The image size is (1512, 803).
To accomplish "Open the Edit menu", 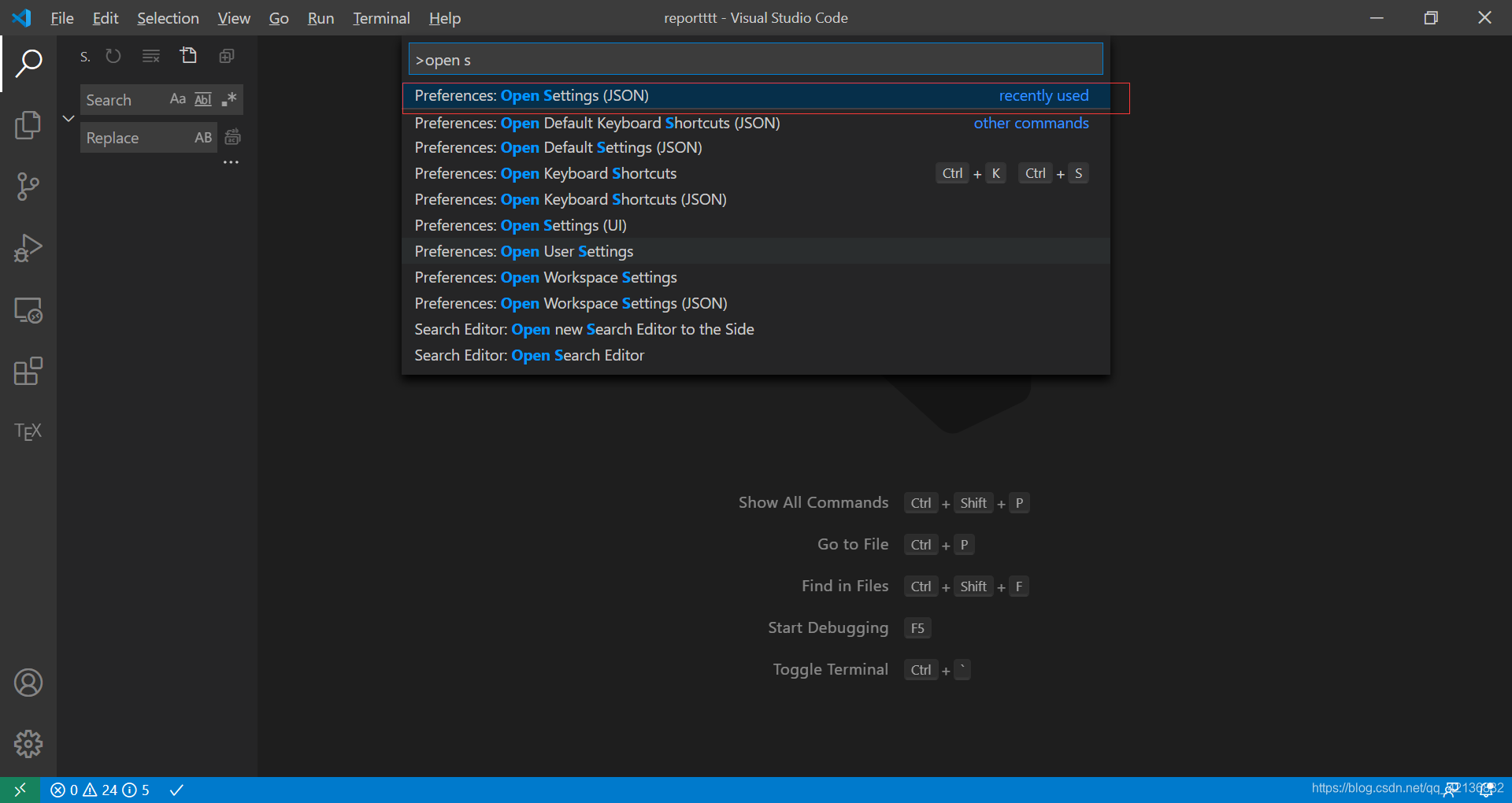I will coord(106,18).
